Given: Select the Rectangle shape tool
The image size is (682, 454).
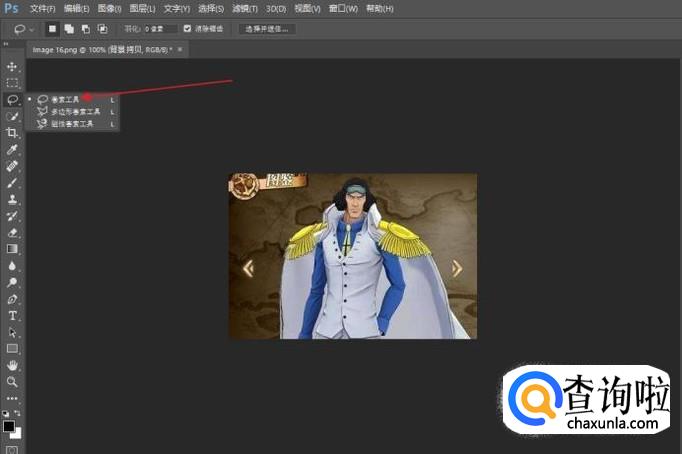Looking at the screenshot, I should coord(12,349).
